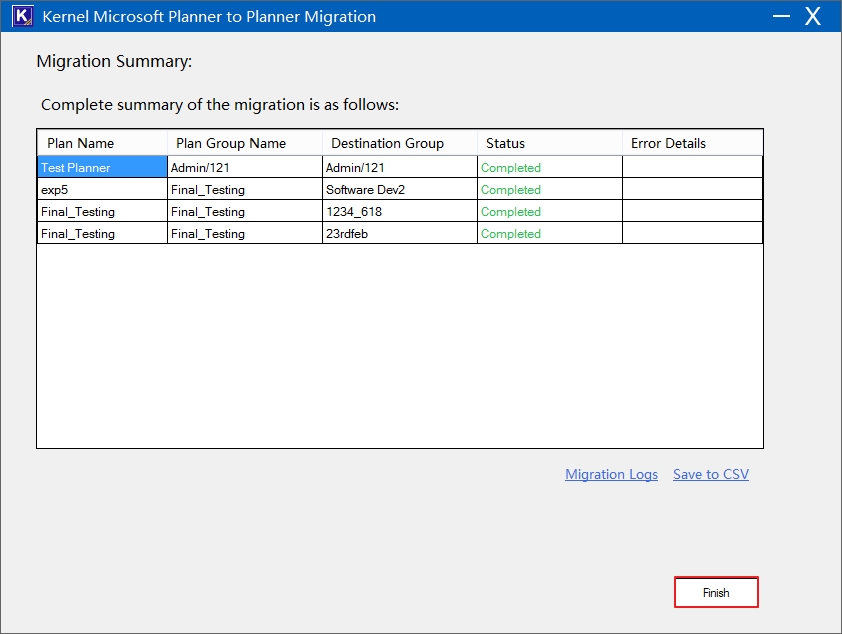Close the Planner Migration window
842x634 pixels.
tap(812, 16)
